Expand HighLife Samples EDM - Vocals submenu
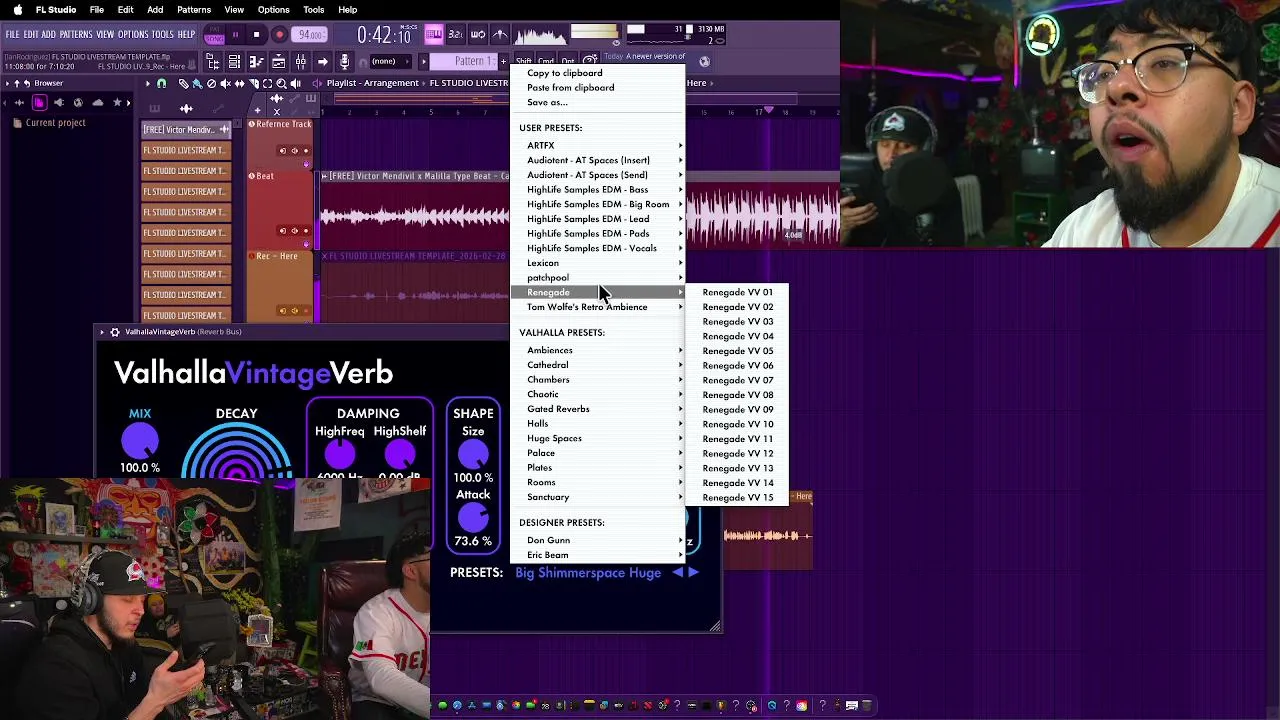Viewport: 1280px width, 720px height. pyautogui.click(x=600, y=248)
